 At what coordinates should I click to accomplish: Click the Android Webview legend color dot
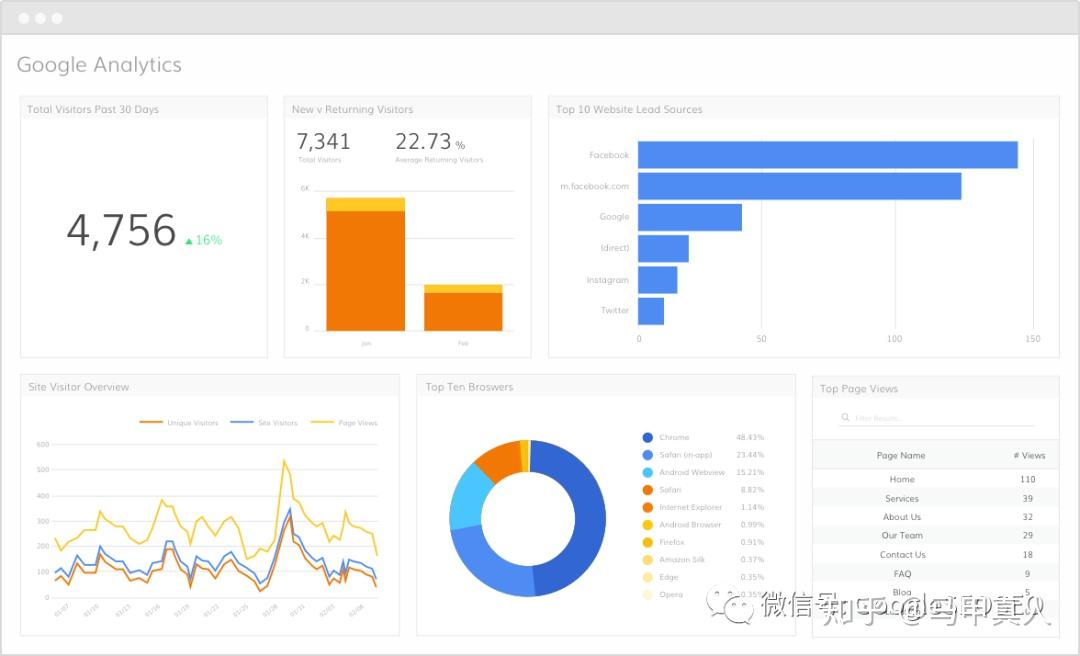pos(647,473)
